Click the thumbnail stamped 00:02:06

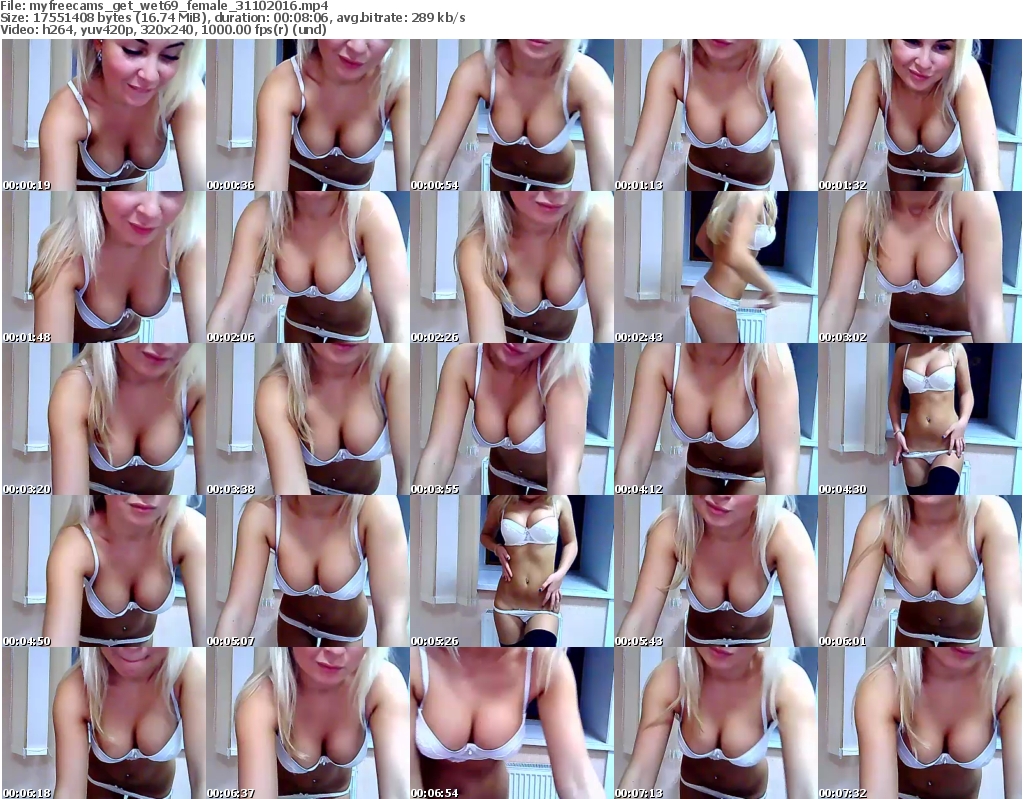(x=308, y=267)
